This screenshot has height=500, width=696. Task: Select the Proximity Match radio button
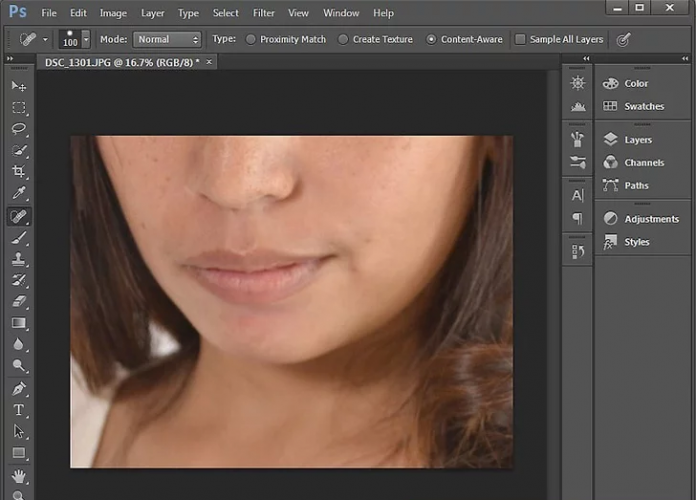(x=250, y=40)
